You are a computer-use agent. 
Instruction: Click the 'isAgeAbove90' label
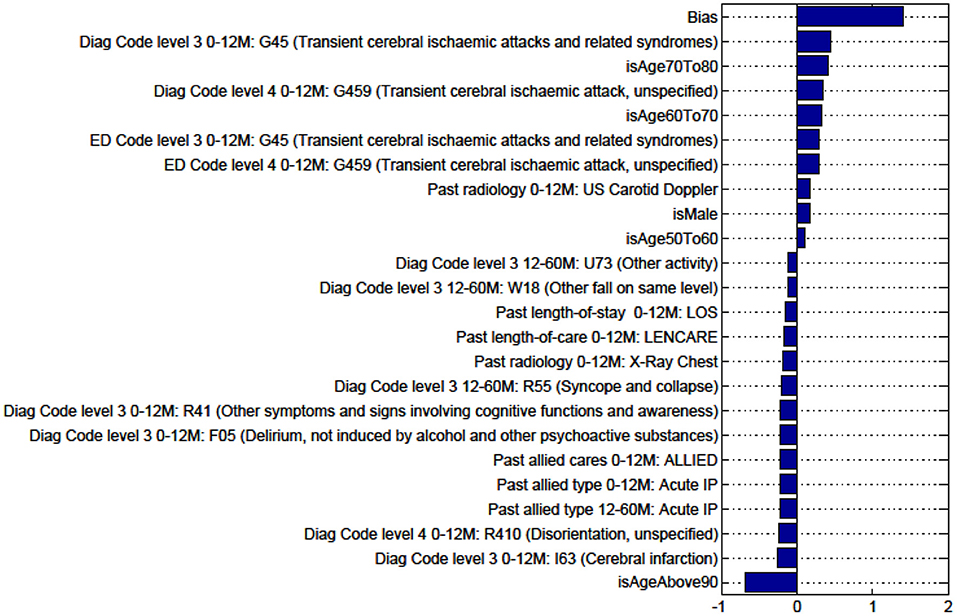click(668, 582)
